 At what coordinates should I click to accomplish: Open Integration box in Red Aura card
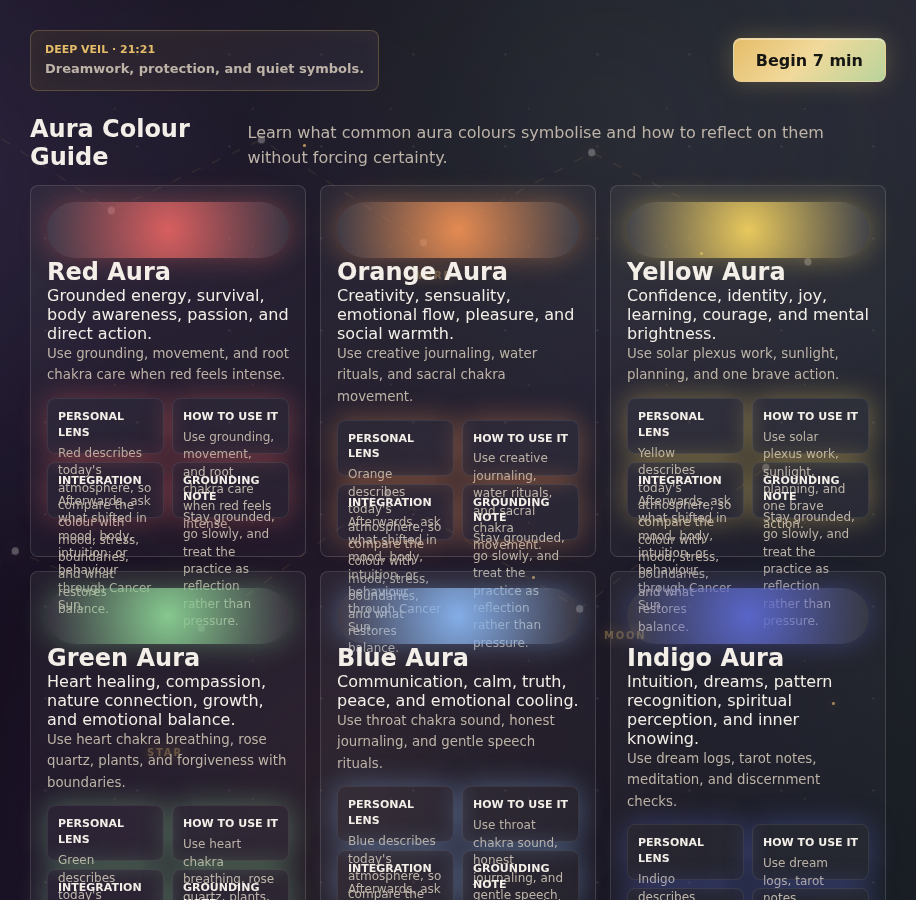point(105,490)
